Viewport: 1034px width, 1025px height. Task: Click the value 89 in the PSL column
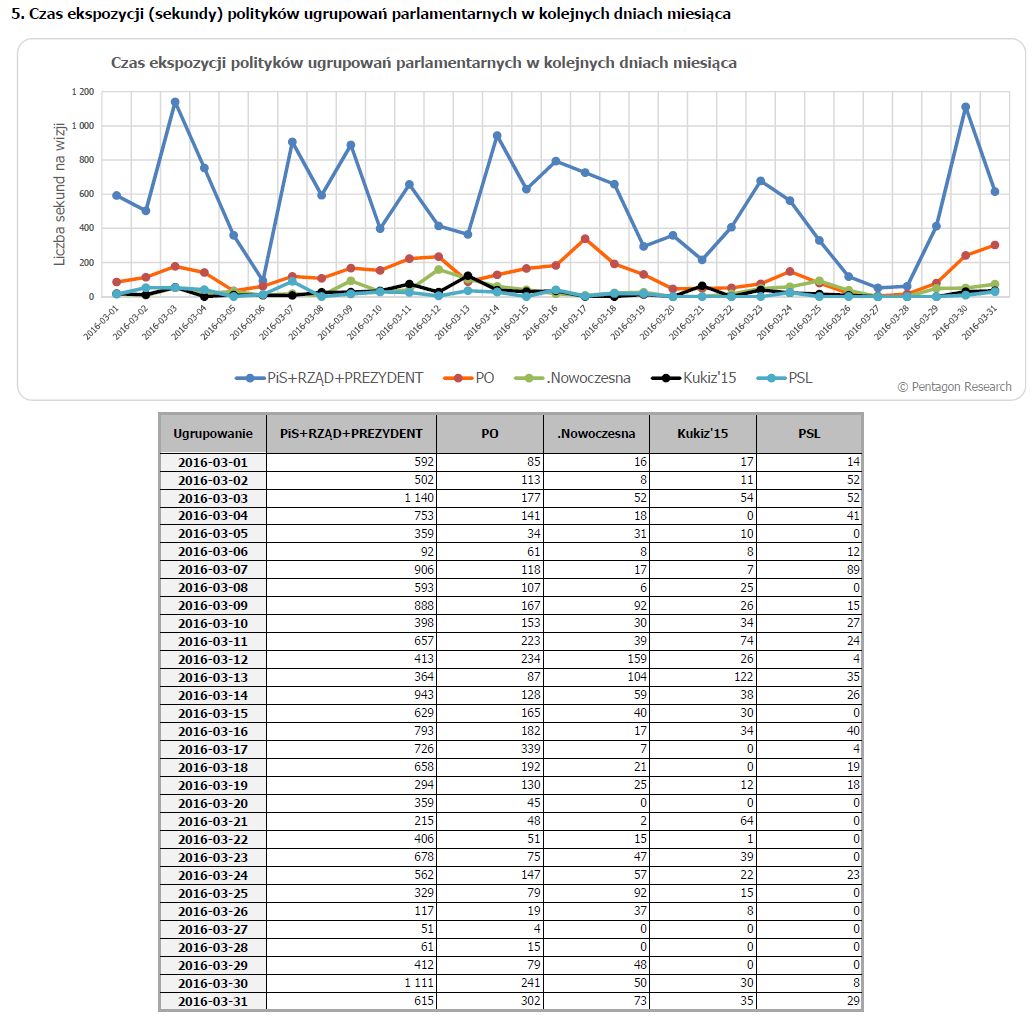pos(853,570)
